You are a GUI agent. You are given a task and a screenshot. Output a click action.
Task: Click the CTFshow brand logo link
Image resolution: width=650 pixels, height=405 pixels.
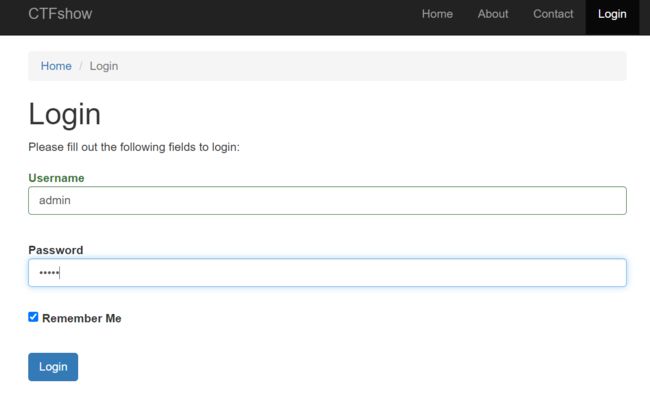(60, 14)
